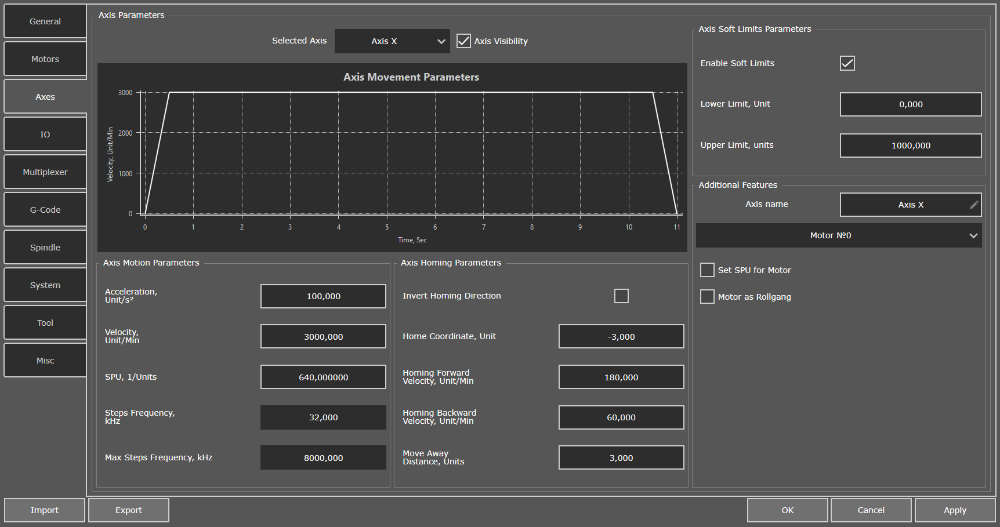
Task: Click the Velocity Unit/Min input field
Action: [323, 337]
